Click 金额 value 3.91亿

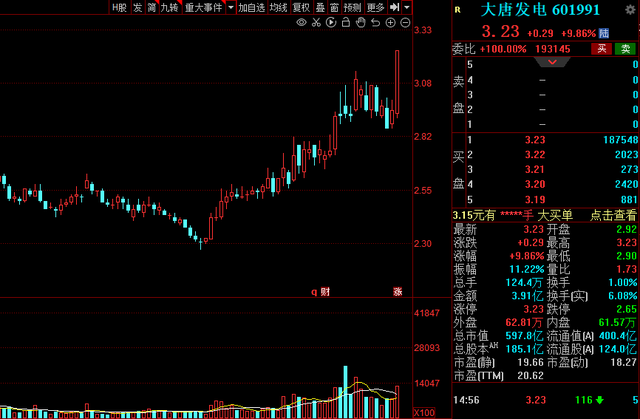(x=527, y=296)
